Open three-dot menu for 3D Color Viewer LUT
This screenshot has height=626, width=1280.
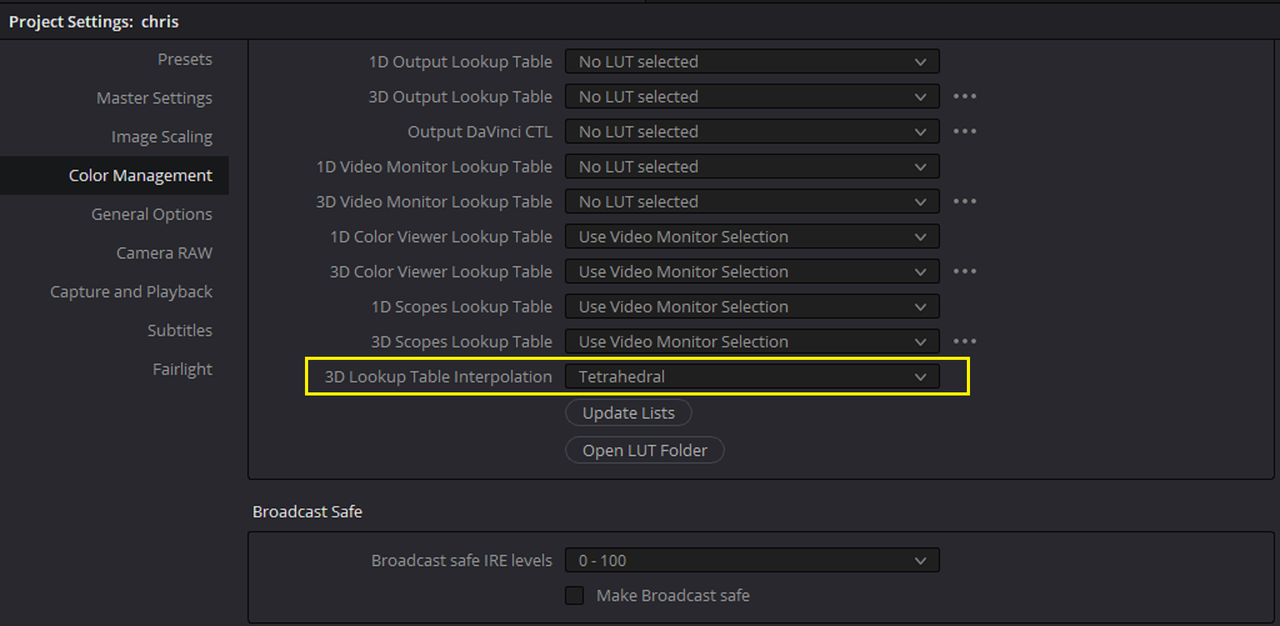(964, 272)
